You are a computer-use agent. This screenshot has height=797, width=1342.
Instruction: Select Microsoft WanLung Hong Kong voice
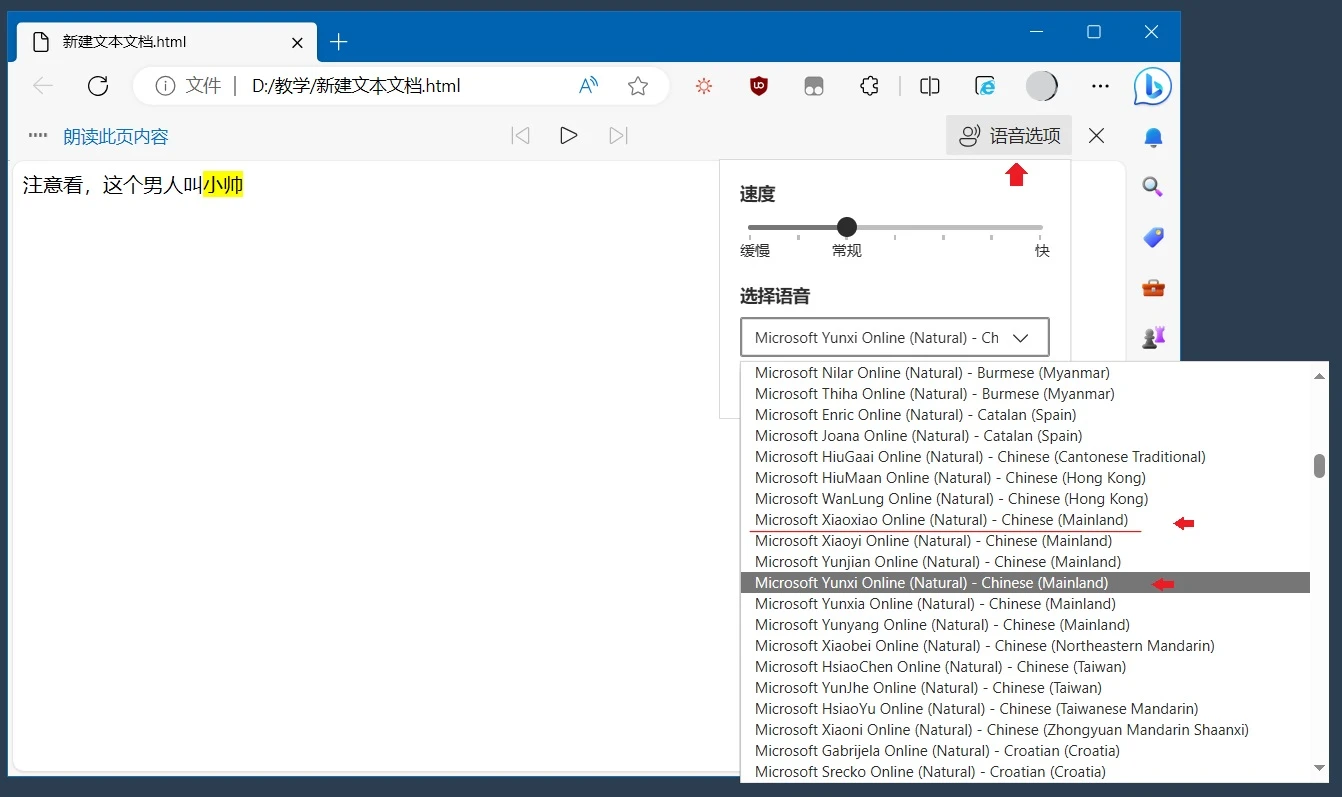(x=1025, y=499)
